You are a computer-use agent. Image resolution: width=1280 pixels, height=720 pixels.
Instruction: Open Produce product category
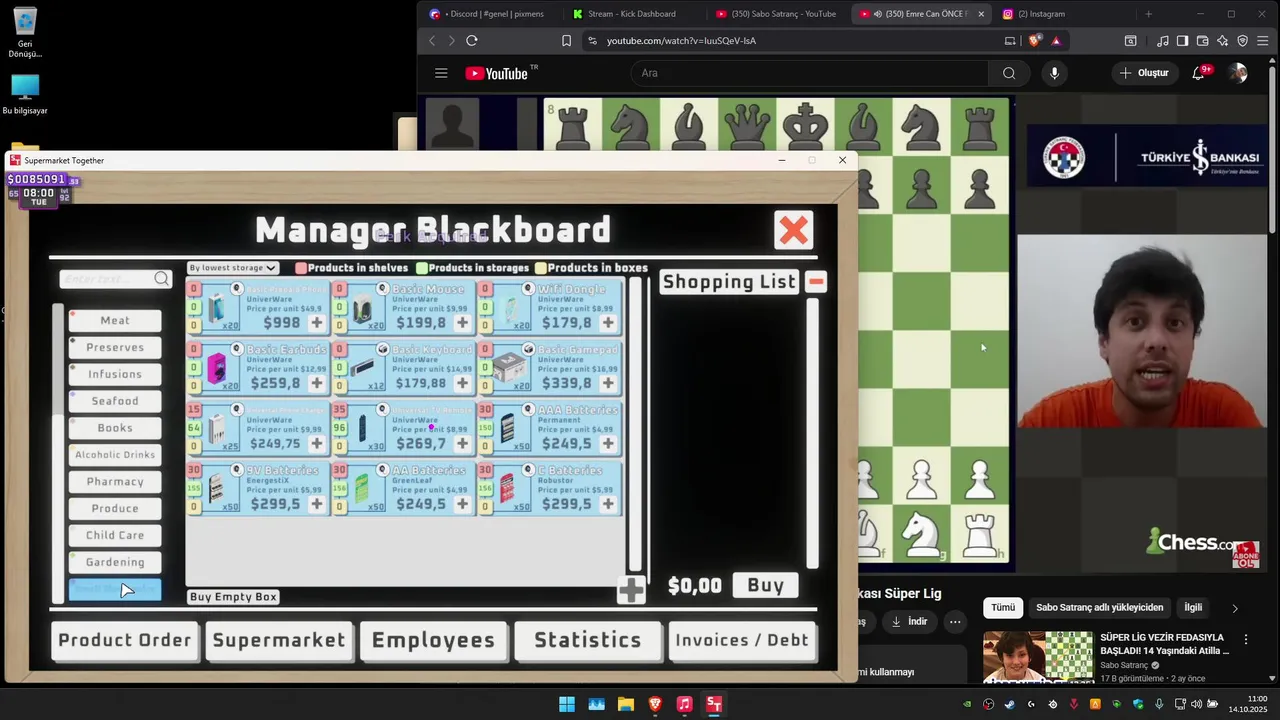tap(115, 508)
